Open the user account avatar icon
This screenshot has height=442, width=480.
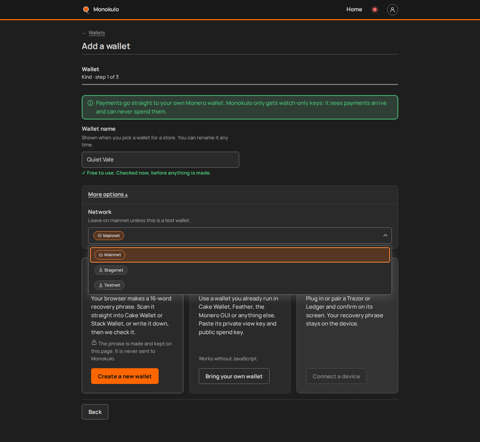392,10
